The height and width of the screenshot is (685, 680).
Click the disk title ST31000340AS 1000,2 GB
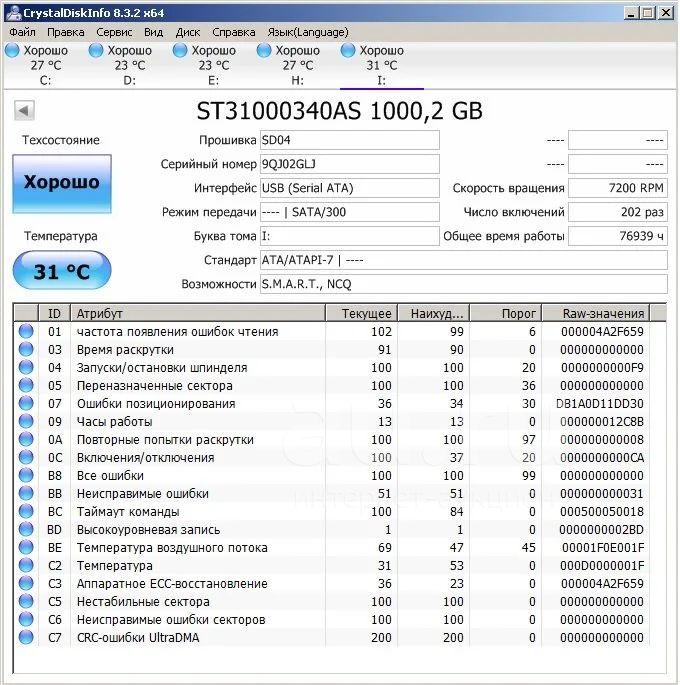pos(339,111)
